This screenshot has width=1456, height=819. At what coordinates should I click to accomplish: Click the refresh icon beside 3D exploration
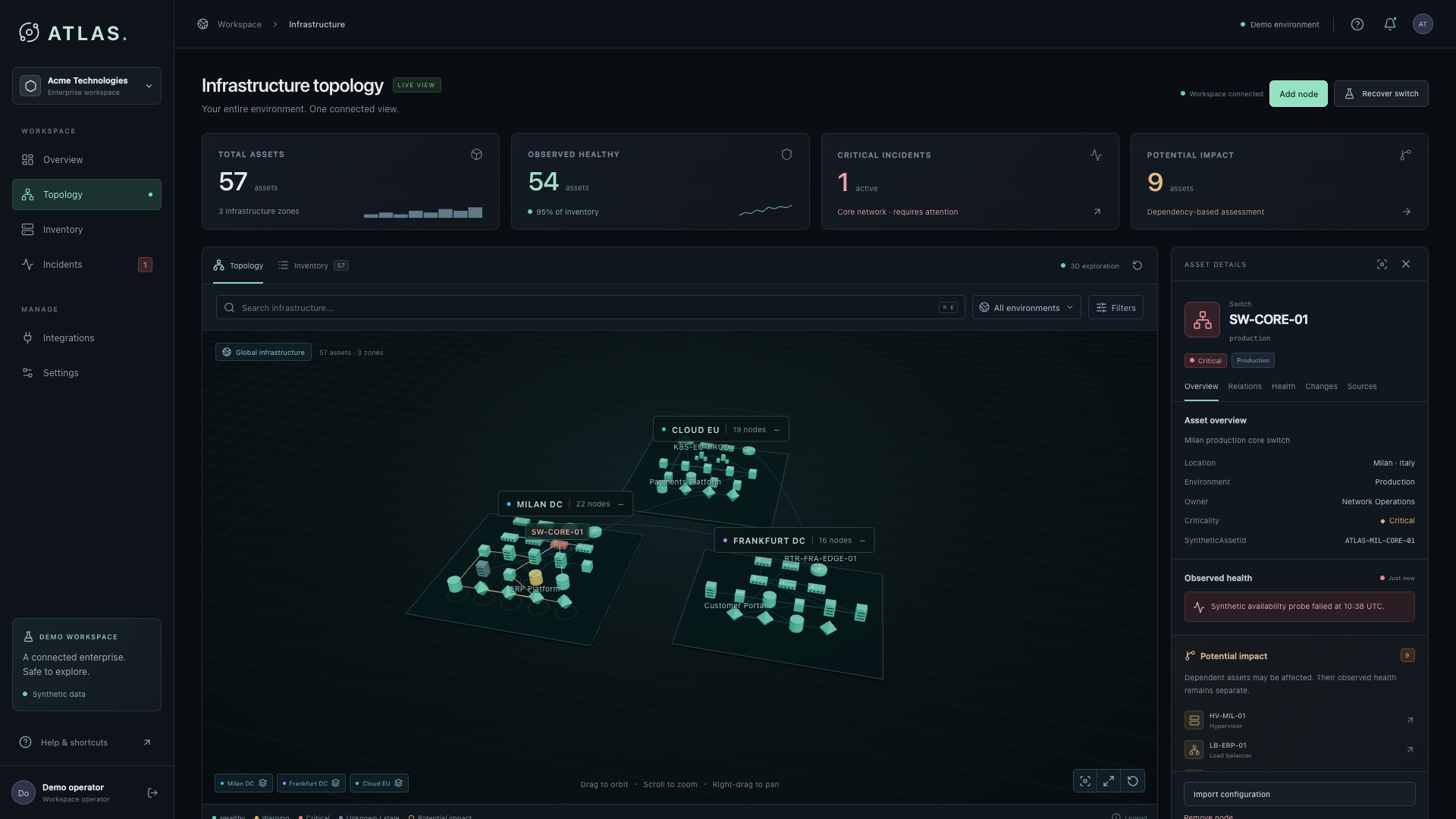1137,265
